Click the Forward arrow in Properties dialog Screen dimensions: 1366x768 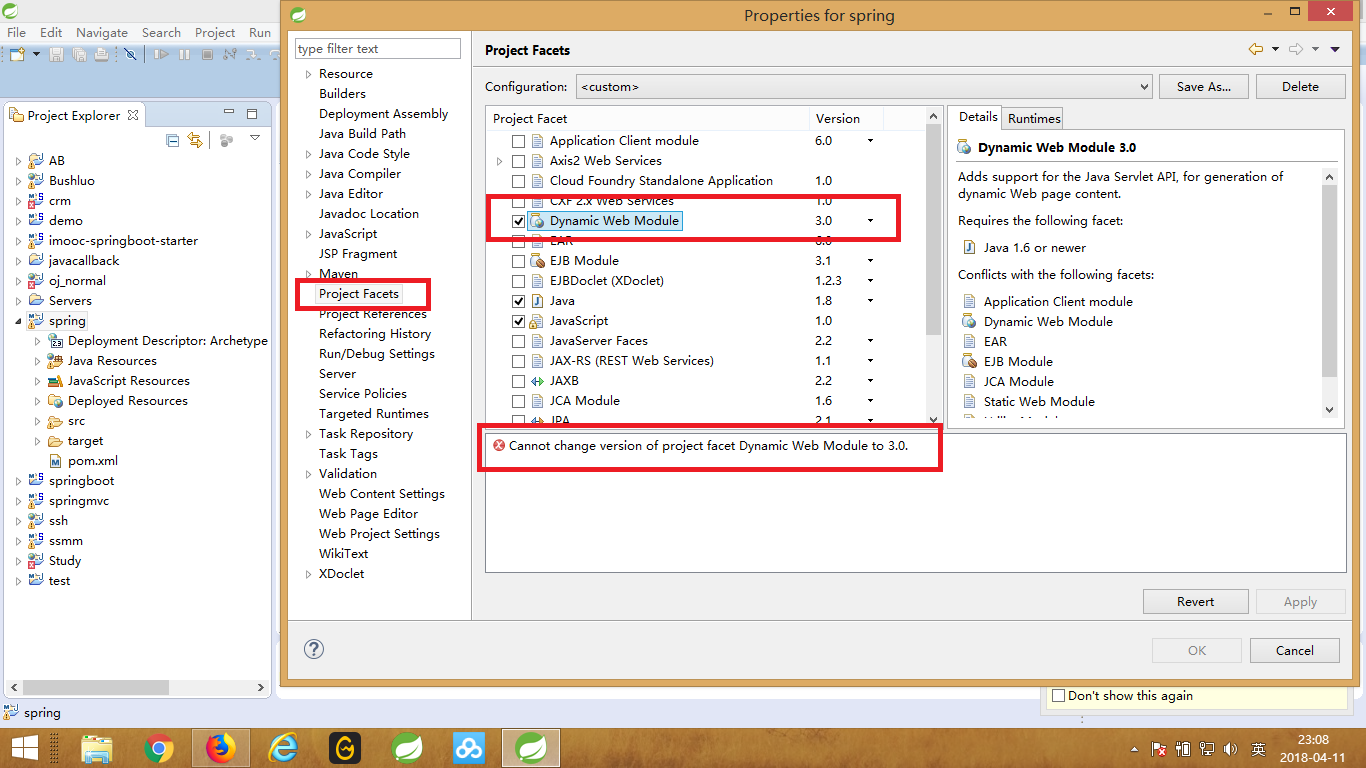coord(1296,49)
